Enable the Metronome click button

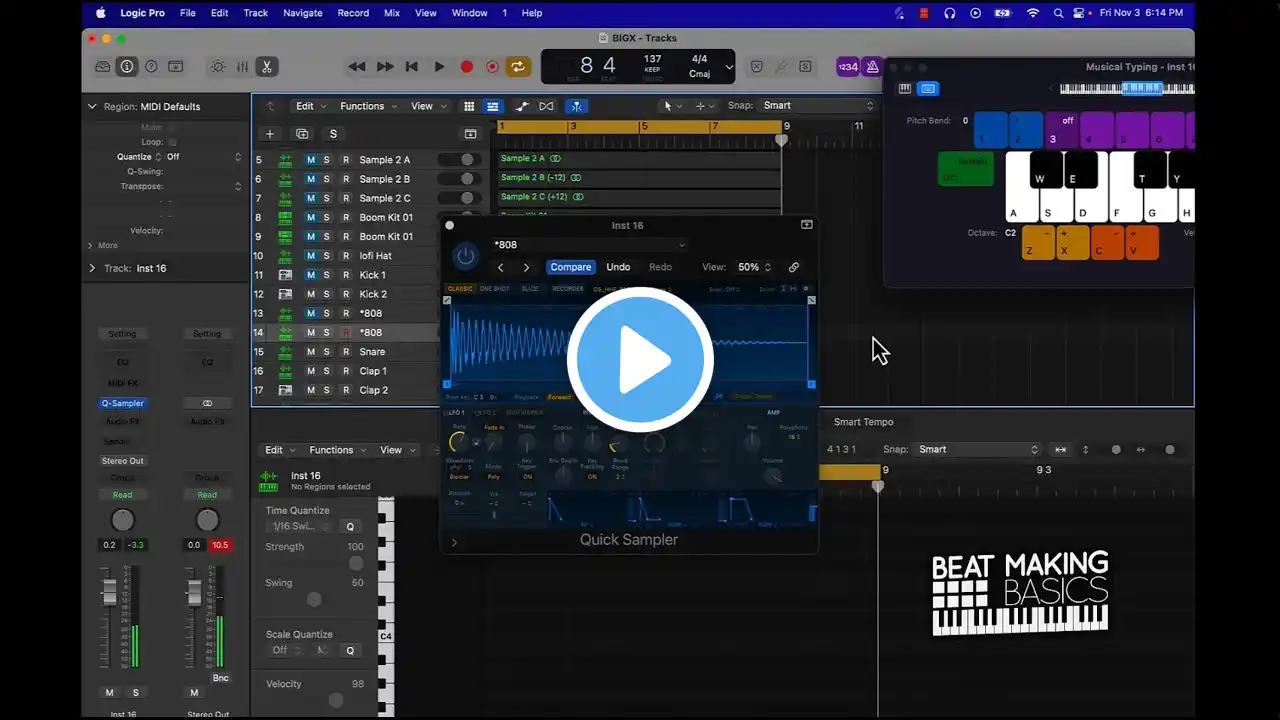pyautogui.click(x=873, y=67)
